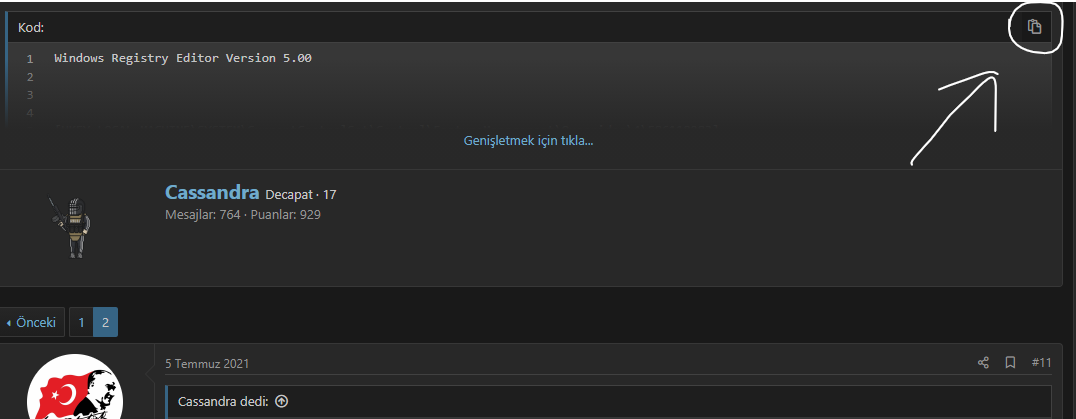Image resolution: width=1076 pixels, height=419 pixels.
Task: Click the 'Önceki' previous page button
Action: point(32,323)
